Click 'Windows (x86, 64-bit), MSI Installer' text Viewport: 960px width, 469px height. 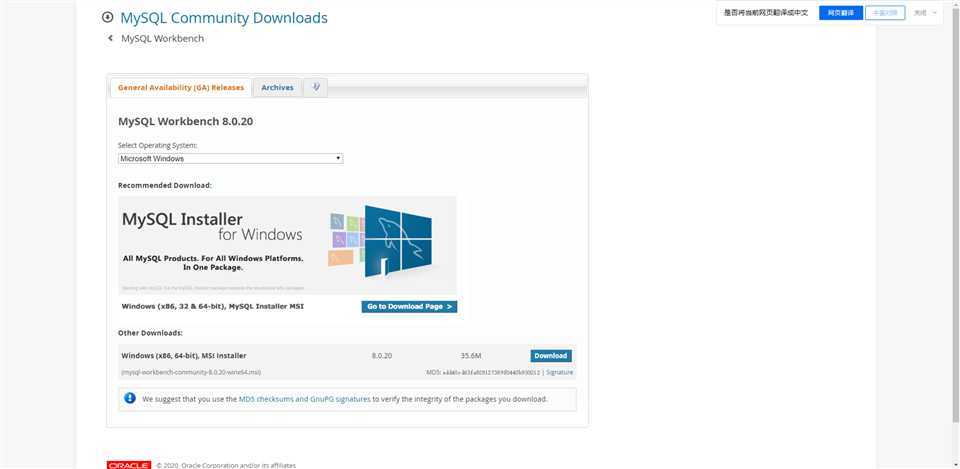coord(184,356)
